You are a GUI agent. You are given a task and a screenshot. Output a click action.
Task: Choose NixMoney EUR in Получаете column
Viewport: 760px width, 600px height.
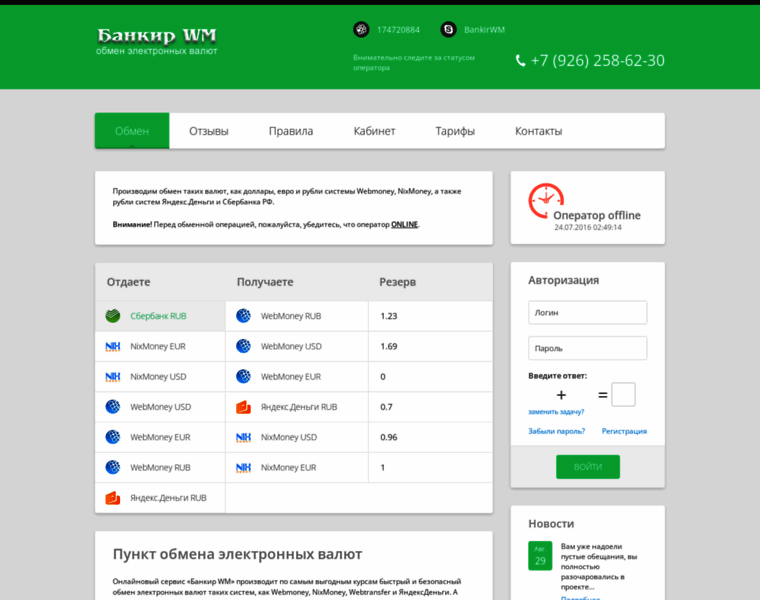point(297,467)
